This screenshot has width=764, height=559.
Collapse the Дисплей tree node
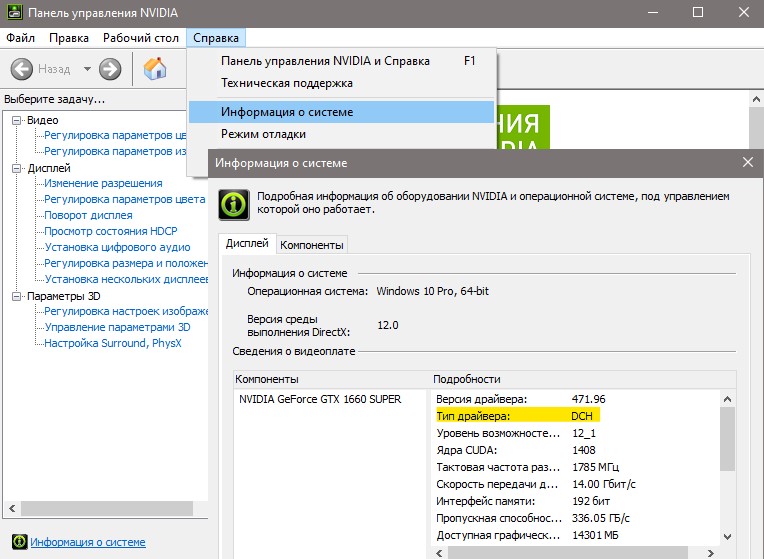(17, 168)
